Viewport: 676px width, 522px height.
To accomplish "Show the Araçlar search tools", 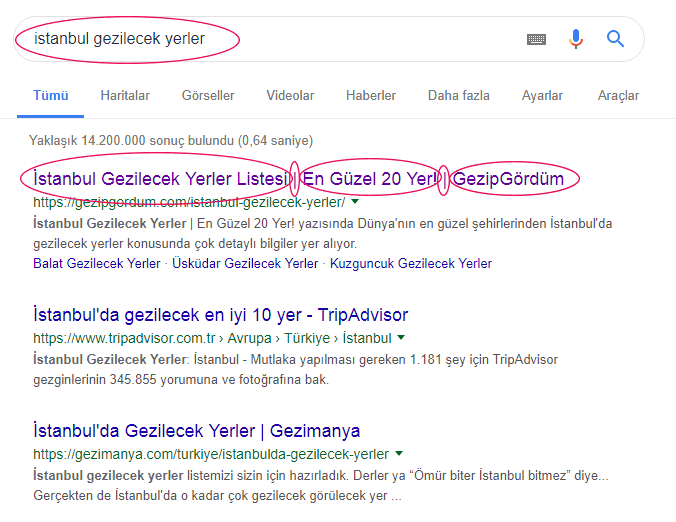I will click(x=618, y=95).
